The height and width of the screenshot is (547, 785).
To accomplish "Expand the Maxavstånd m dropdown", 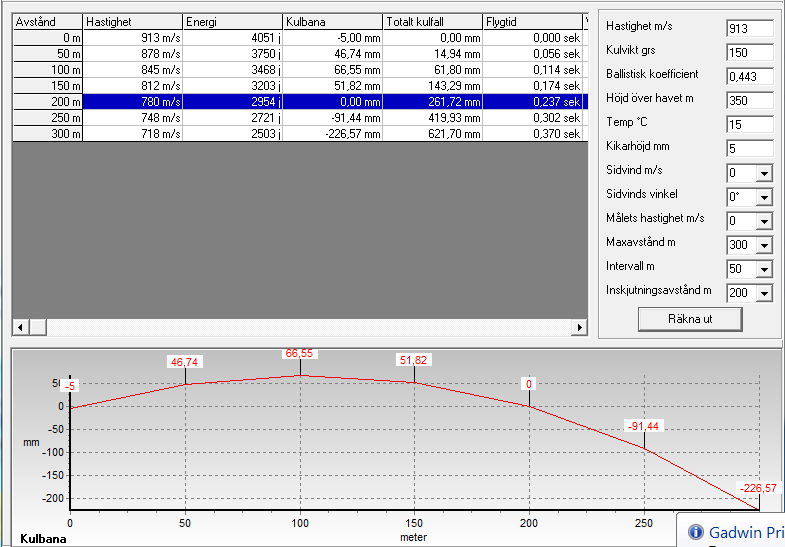I will (x=761, y=245).
